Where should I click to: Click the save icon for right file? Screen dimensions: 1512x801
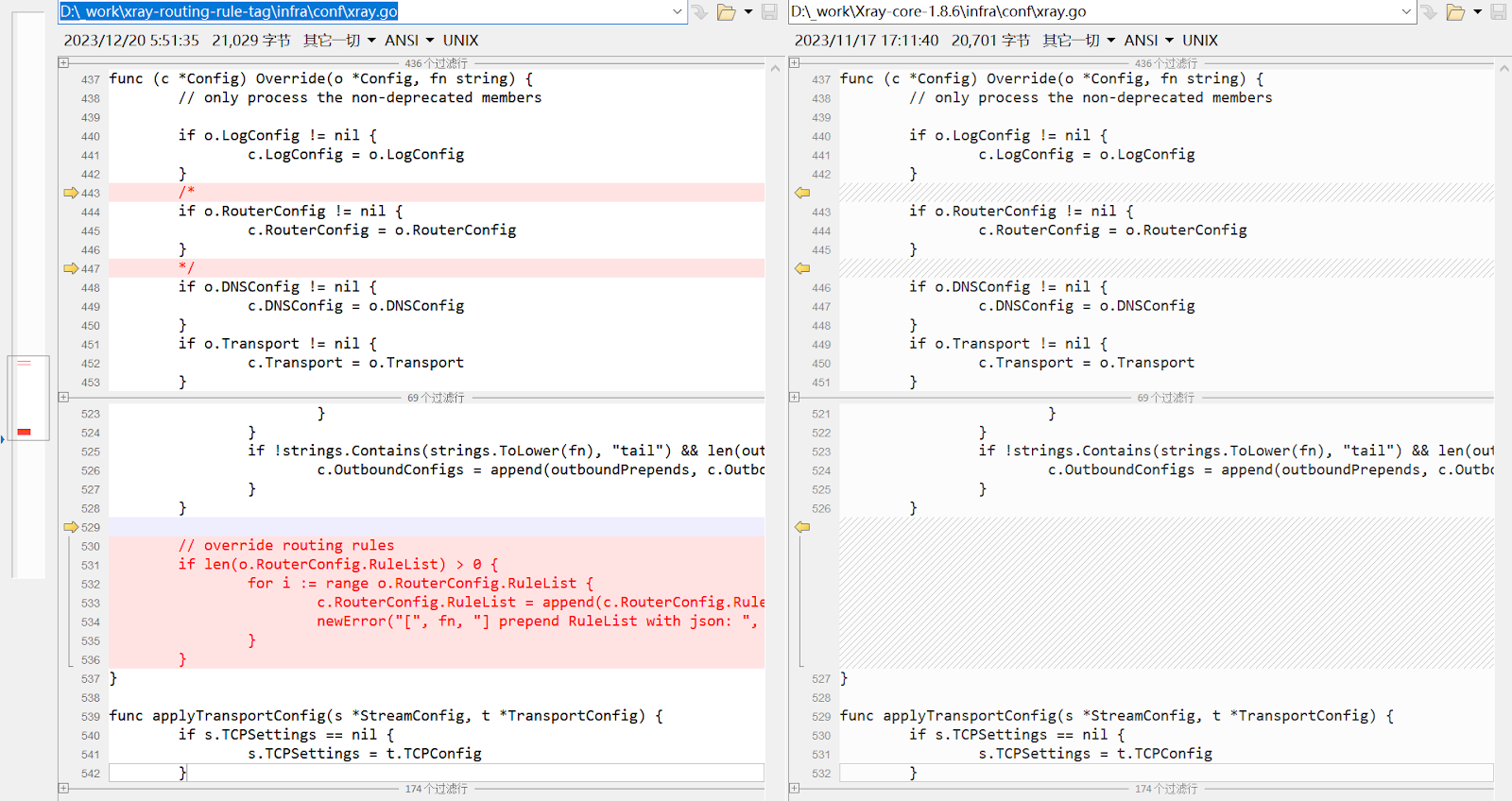[1499, 12]
